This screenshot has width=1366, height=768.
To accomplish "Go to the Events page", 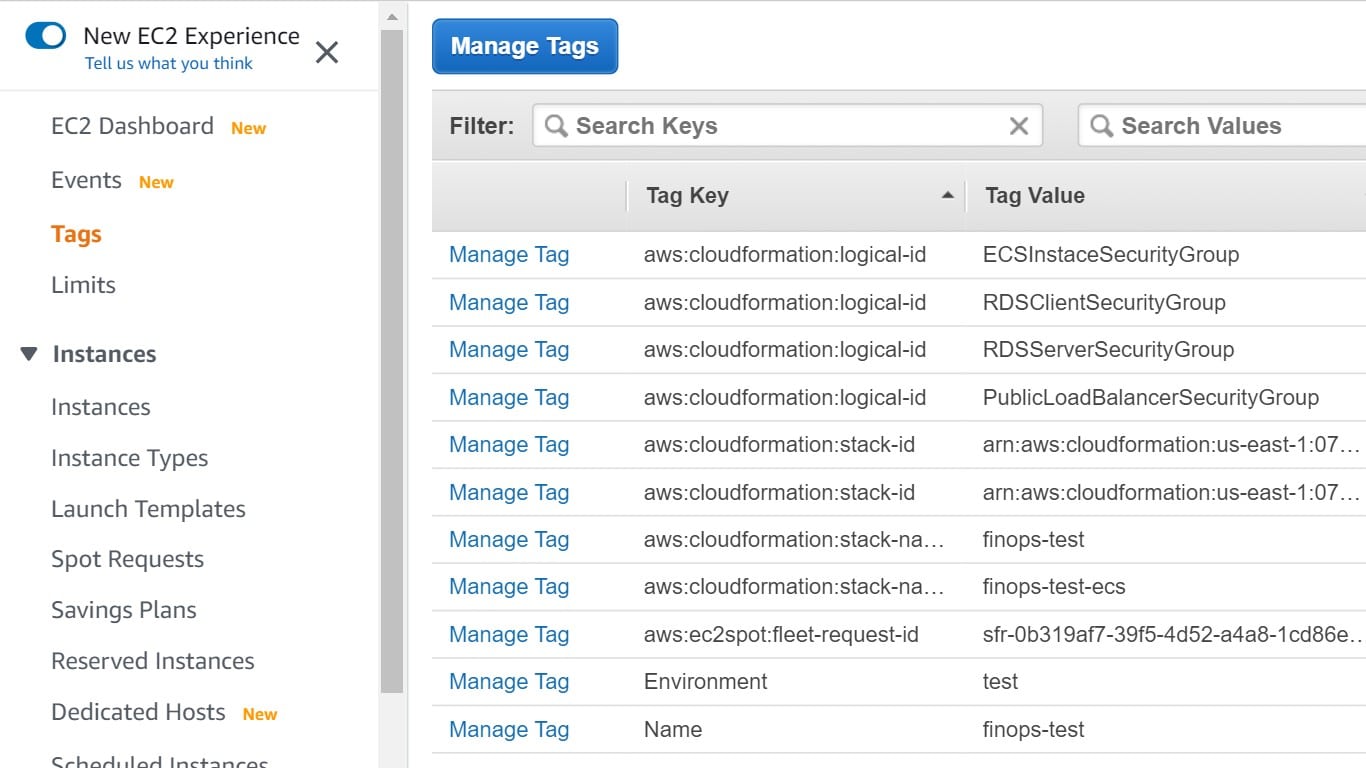I will (86, 180).
